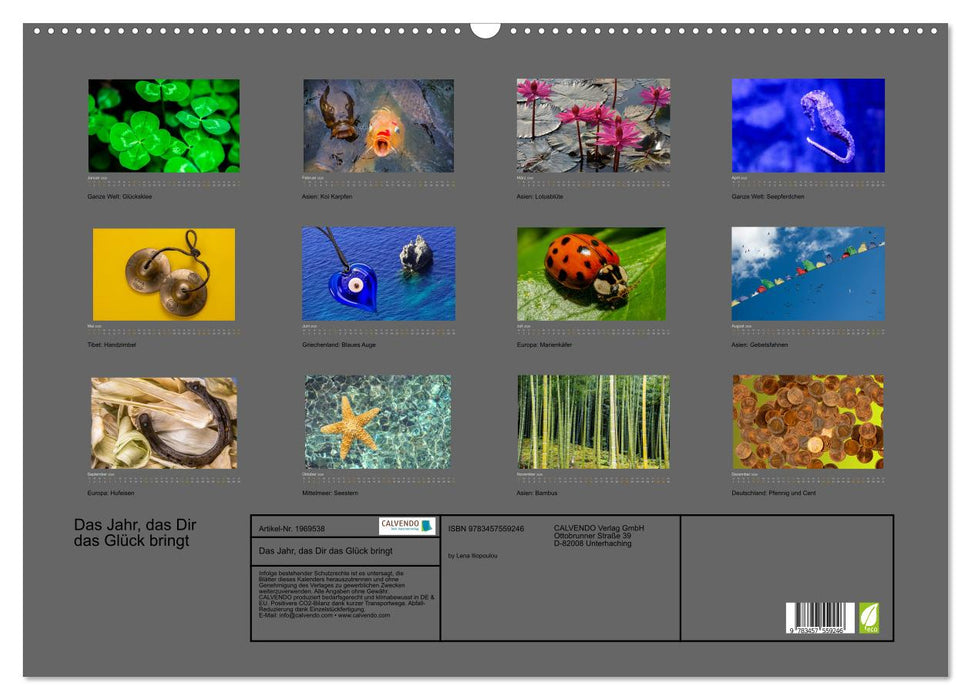Image resolution: width=971 pixels, height=700 pixels.
Task: Click the Artikel-Nr. 1969538 field
Action: (x=292, y=528)
